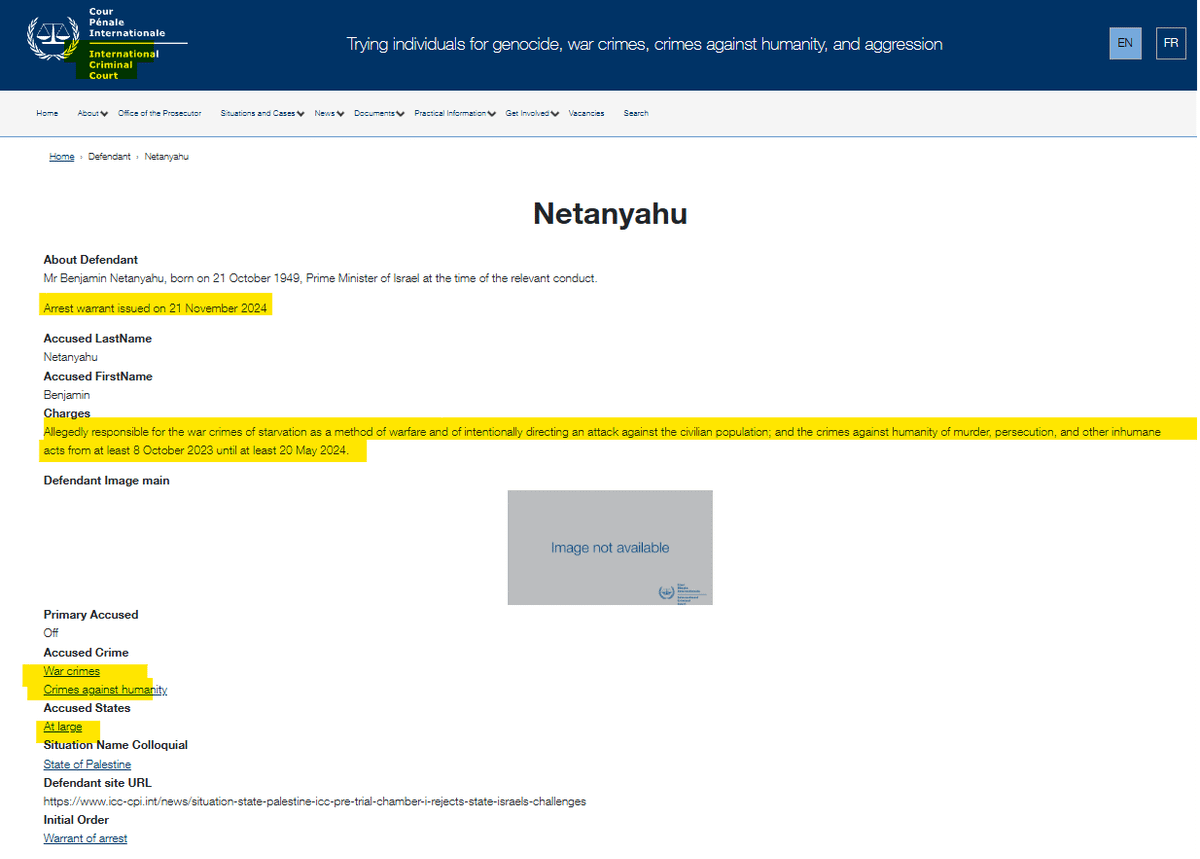This screenshot has height=859, width=1200.
Task: Expand the Get Involved dropdown
Action: (x=532, y=114)
